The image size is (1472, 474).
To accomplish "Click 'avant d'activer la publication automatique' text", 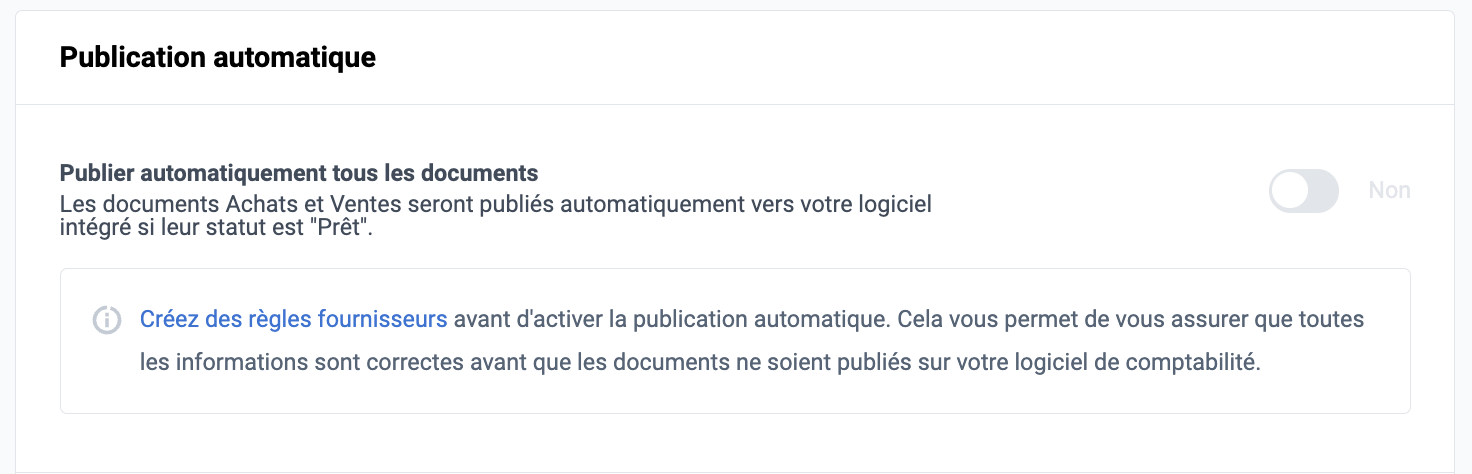I will (671, 320).
